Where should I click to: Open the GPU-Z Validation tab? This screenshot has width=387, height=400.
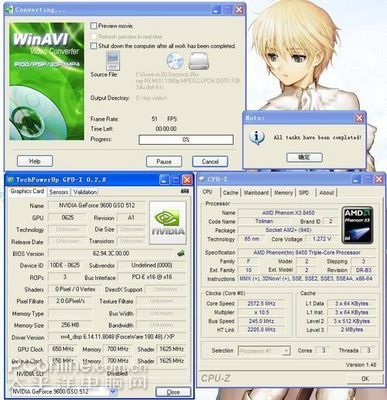point(85,192)
